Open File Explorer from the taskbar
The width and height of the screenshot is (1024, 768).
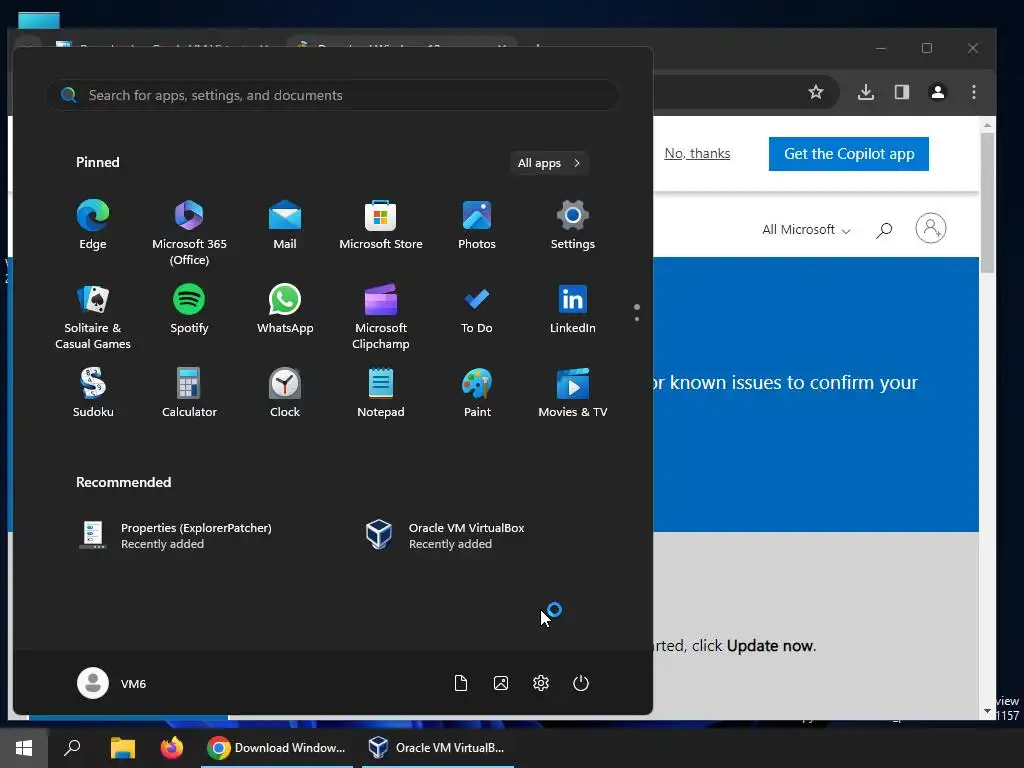click(x=123, y=748)
